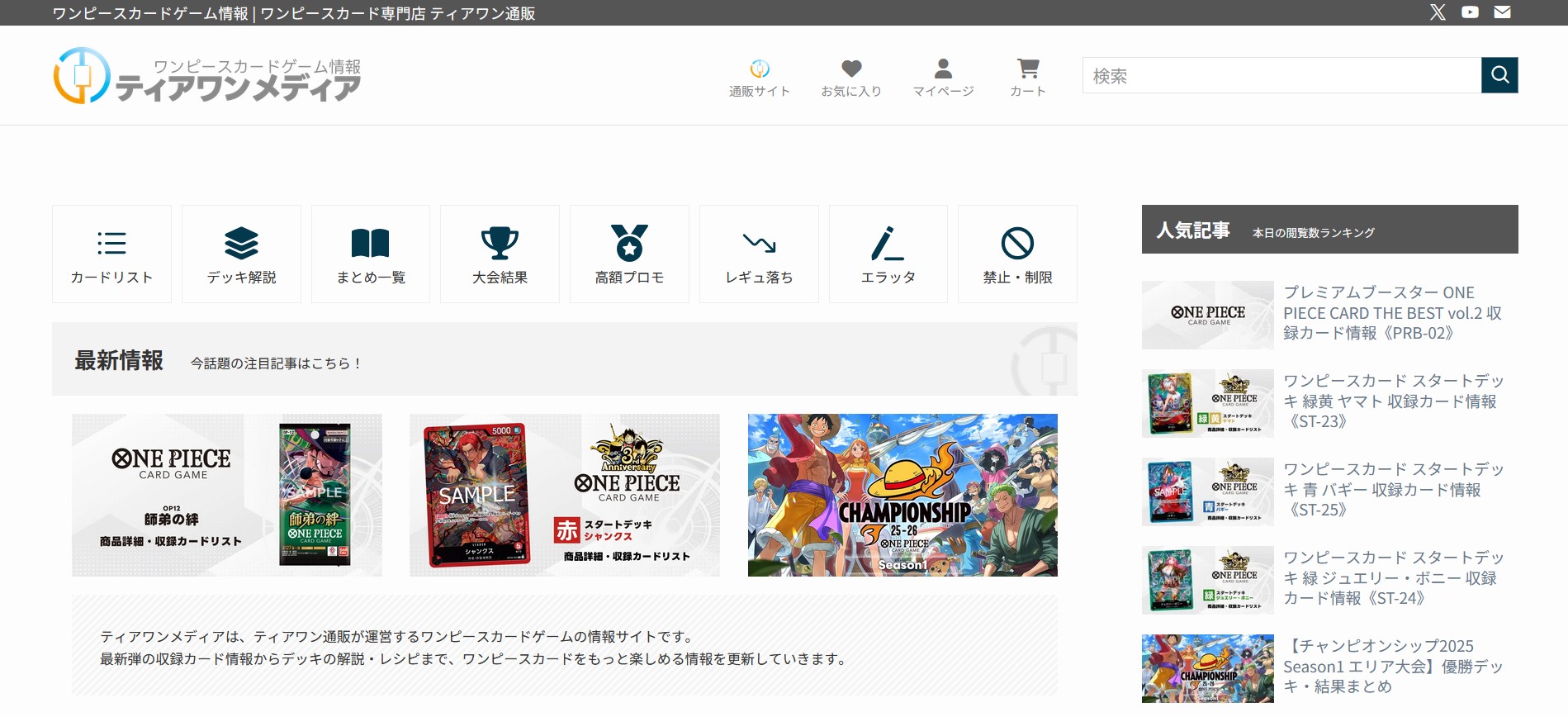1568x717 pixels.
Task: Open Championship 25-26 Season1 banner
Action: [x=902, y=495]
